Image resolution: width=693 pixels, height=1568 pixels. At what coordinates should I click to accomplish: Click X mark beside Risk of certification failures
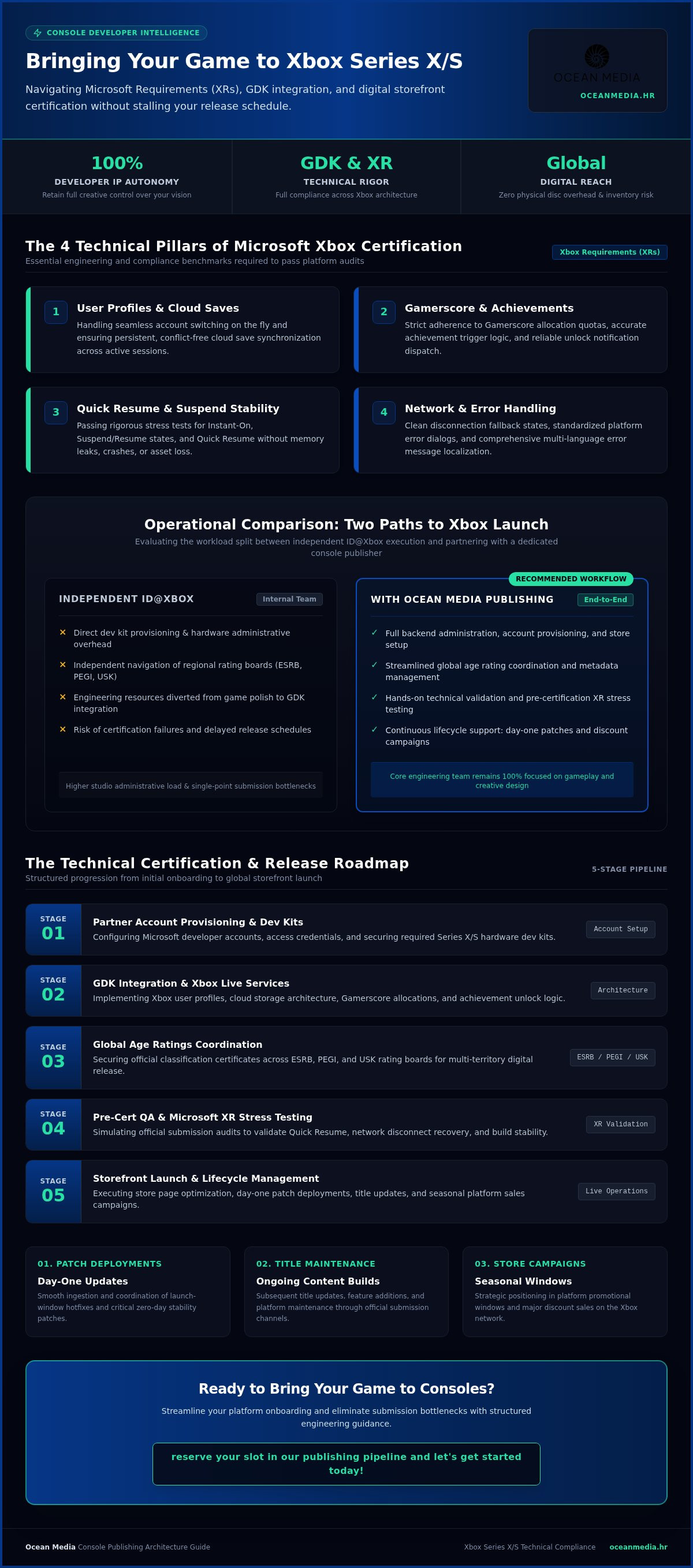pos(63,729)
